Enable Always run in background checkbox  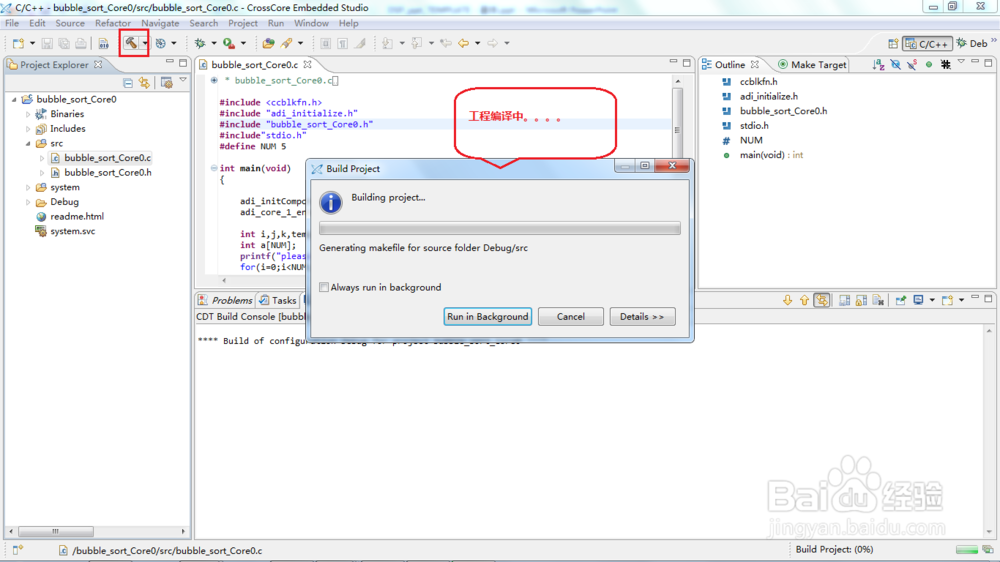coord(324,287)
